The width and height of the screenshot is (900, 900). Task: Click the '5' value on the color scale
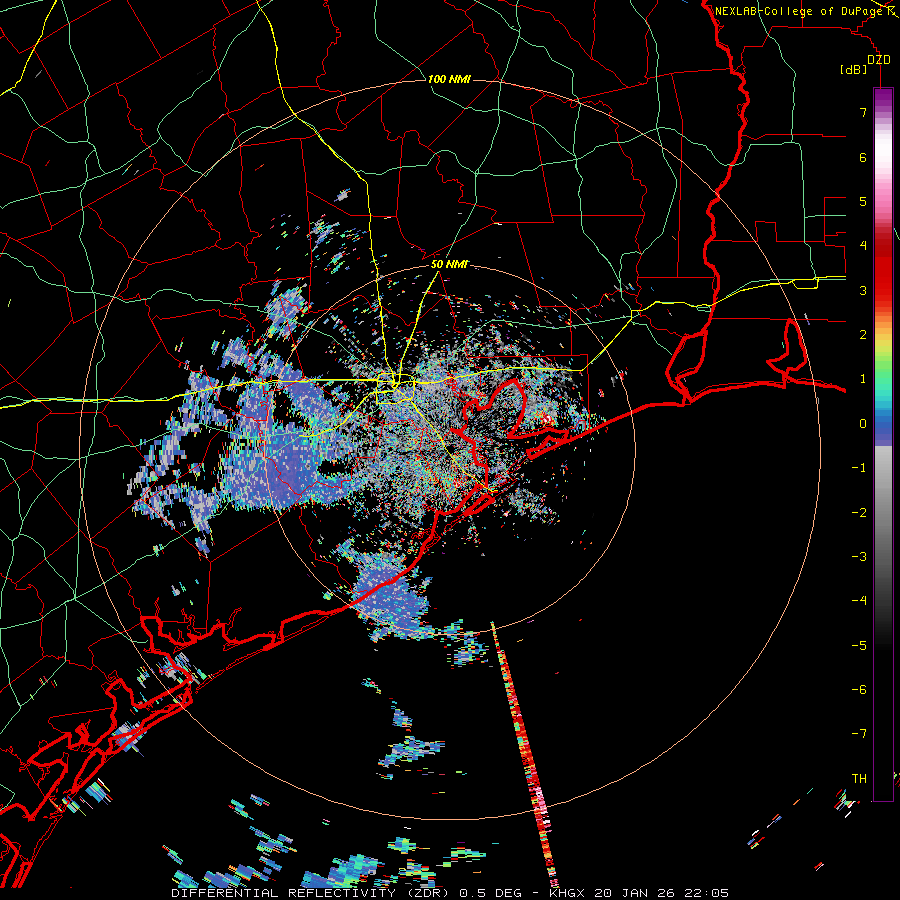tap(863, 201)
